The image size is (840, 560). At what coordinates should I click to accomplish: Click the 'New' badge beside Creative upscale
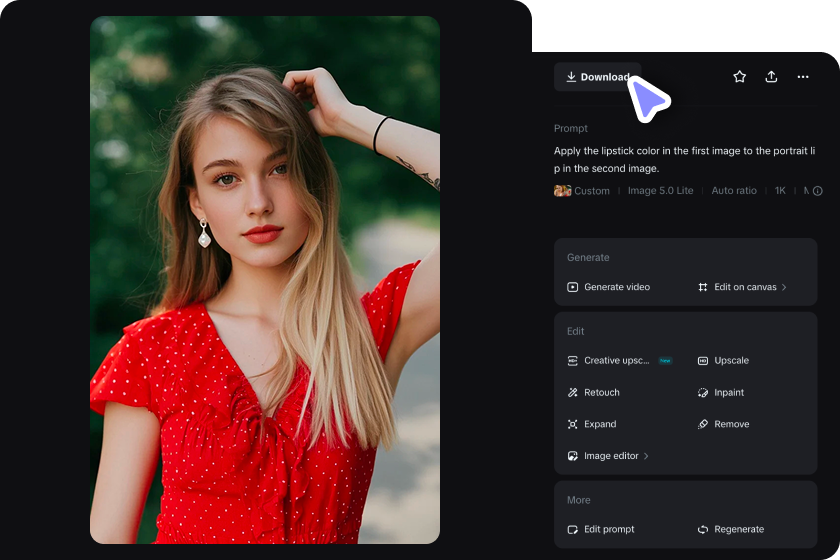pyautogui.click(x=665, y=361)
